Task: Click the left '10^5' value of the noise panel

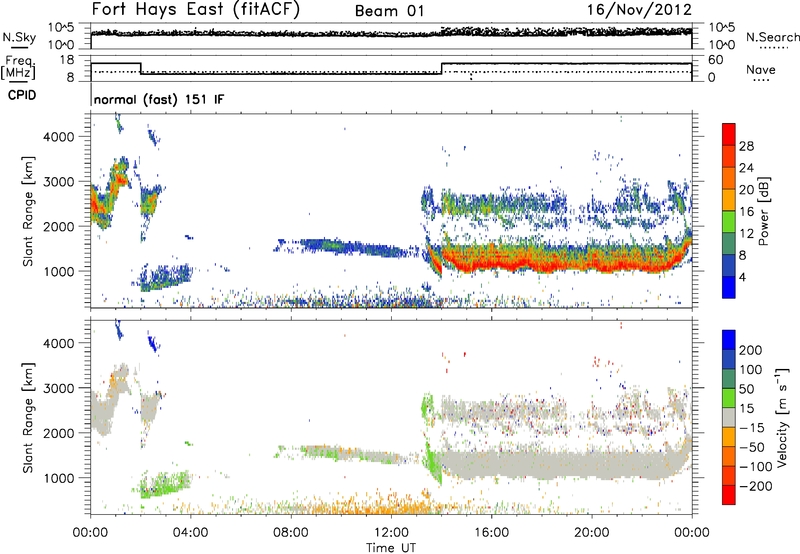Action: [x=61, y=28]
